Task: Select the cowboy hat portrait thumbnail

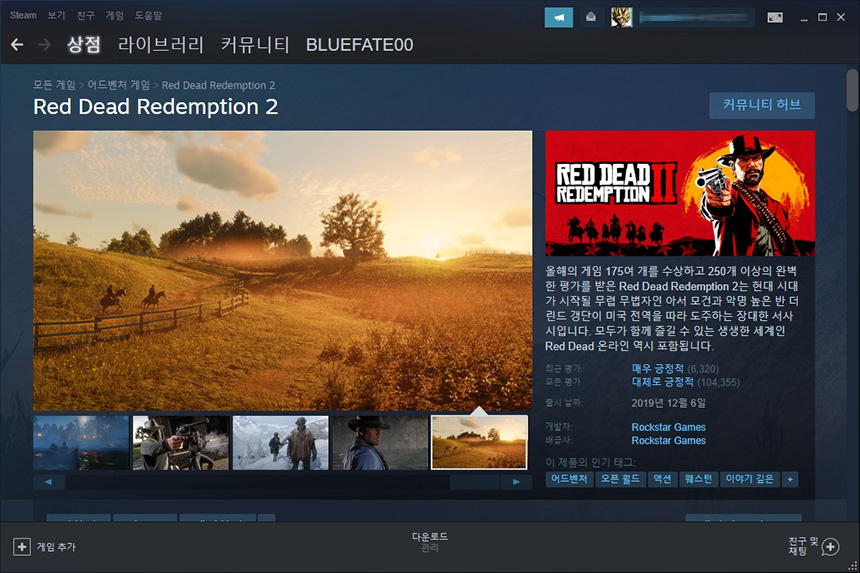Action: click(380, 442)
